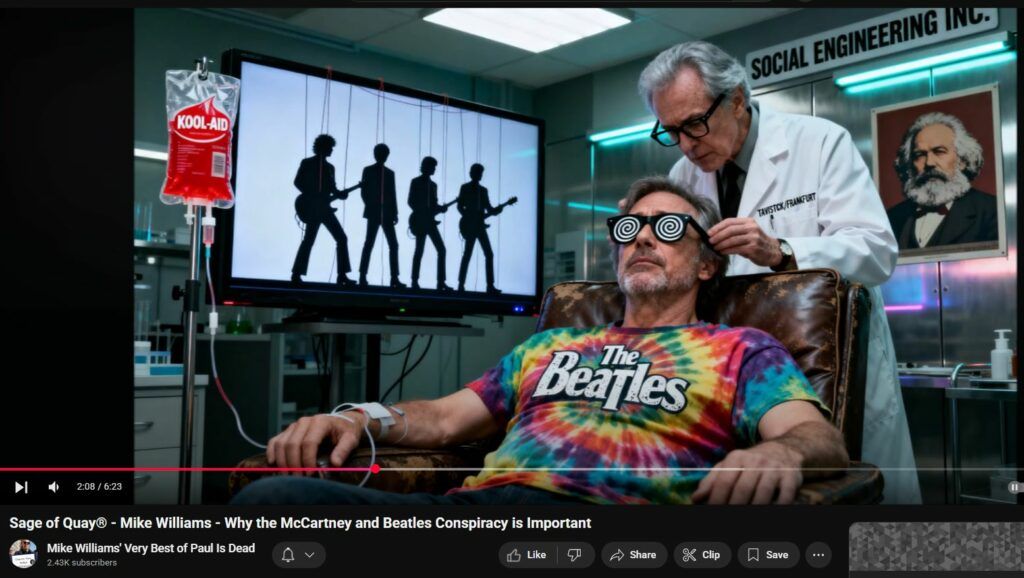
Task: Open the pixelated recommended video thumbnail
Action: coord(936,547)
